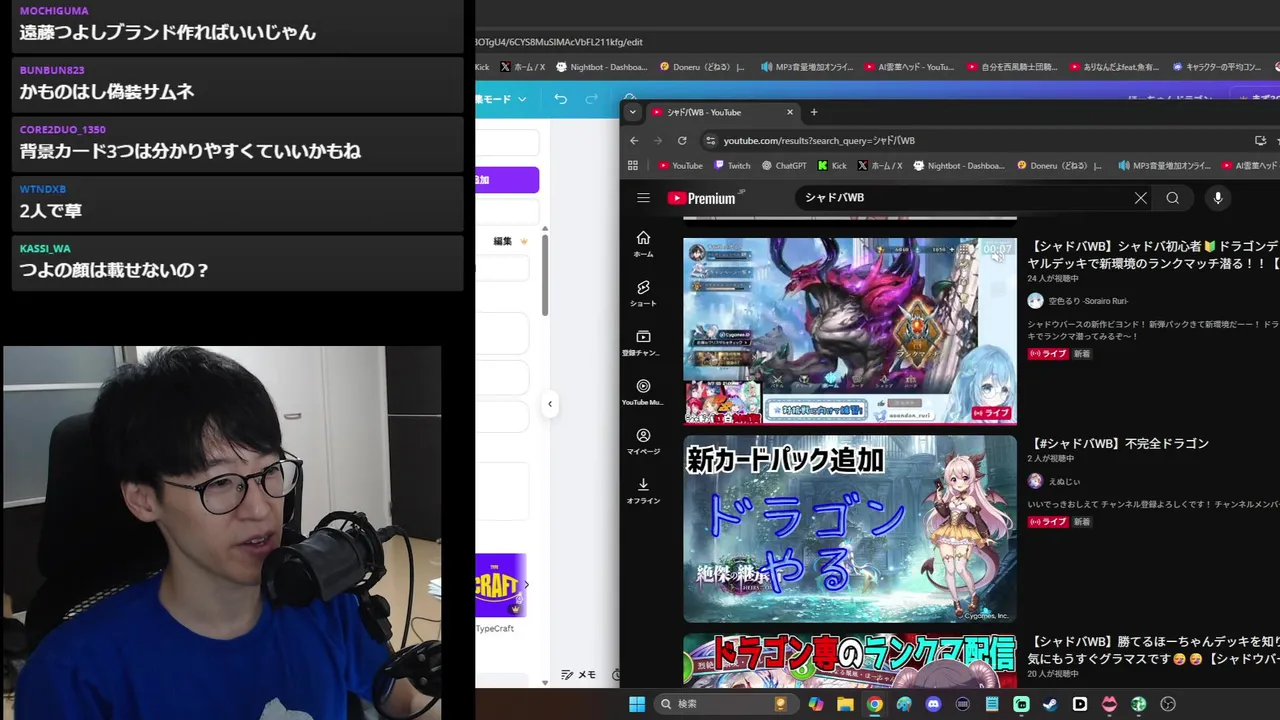
Task: Open AI雷葉ヘッド bookmark in background window
Action: [909, 67]
